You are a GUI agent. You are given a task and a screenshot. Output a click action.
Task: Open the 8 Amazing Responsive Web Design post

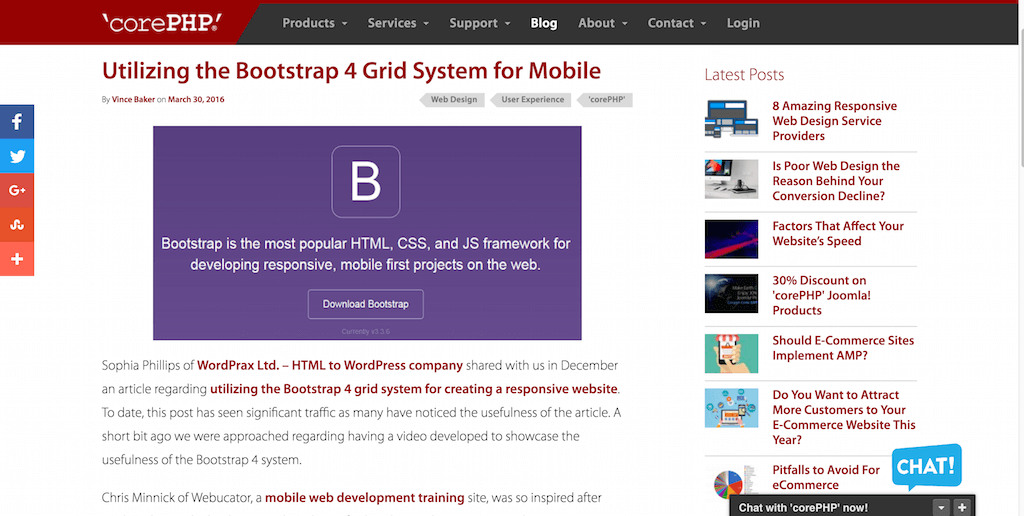[835, 121]
